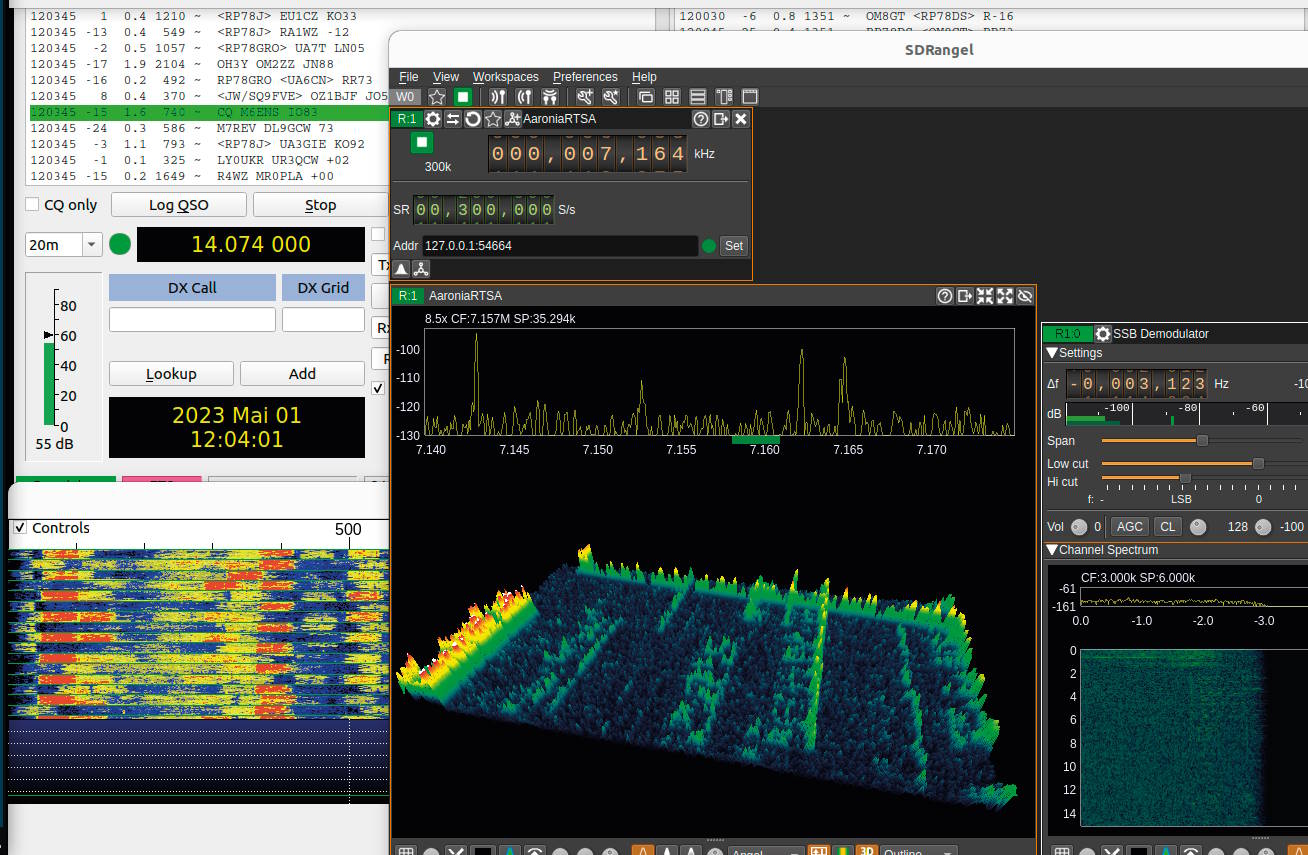Click the Set button next to address
Viewport: 1308px width, 855px height.
(x=734, y=246)
